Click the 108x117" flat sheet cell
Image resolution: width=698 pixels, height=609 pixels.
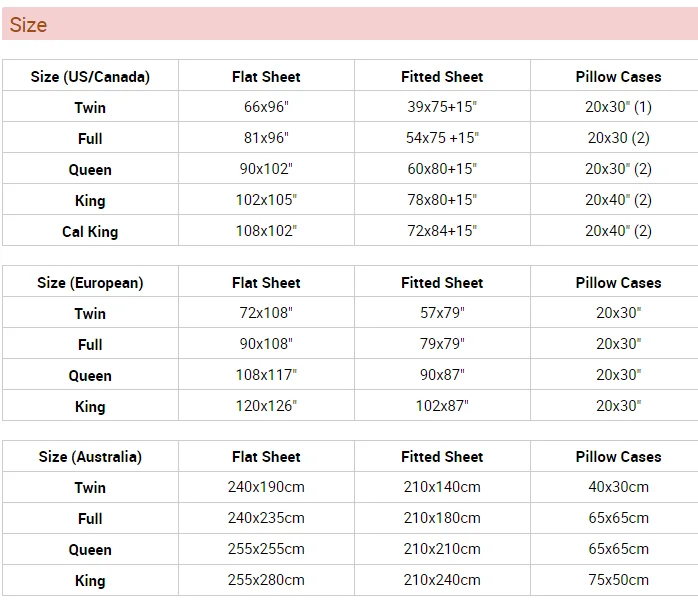(266, 375)
